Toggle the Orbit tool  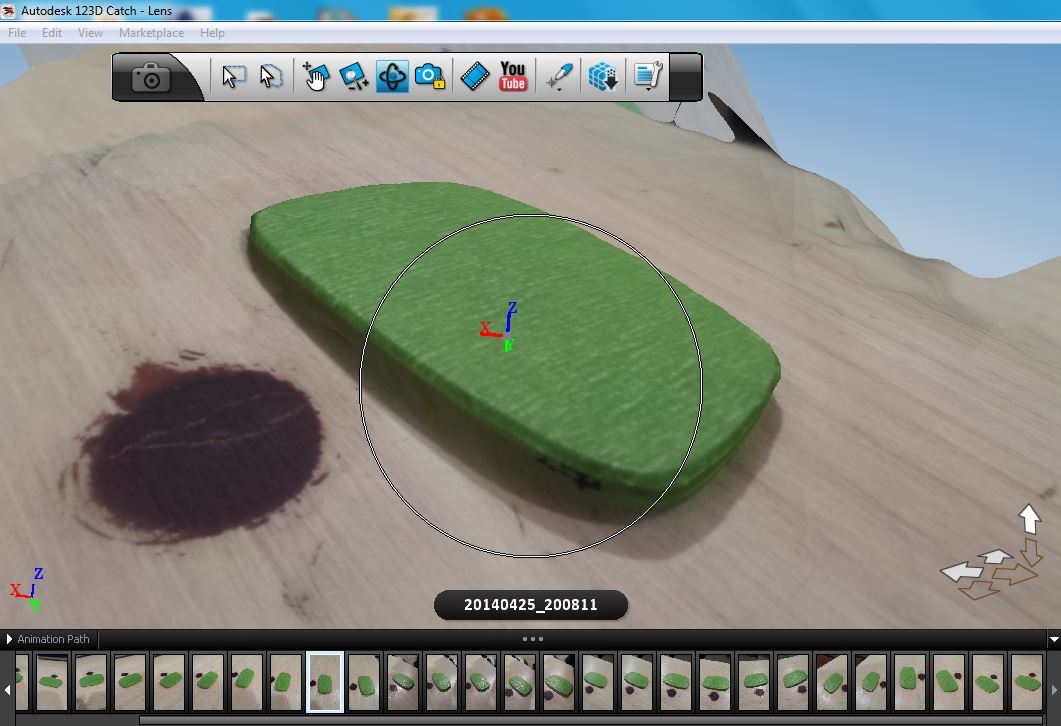392,76
